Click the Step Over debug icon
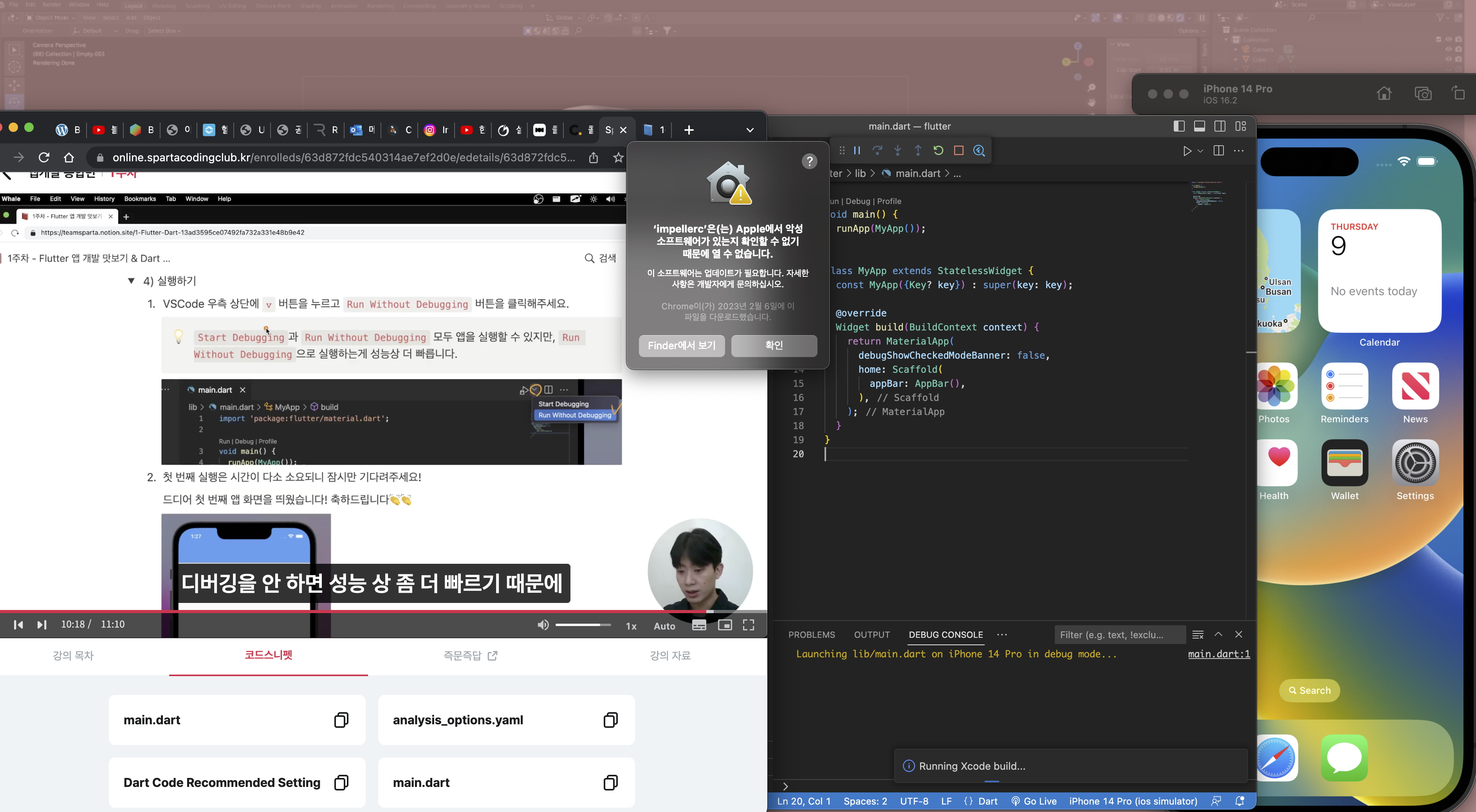Image resolution: width=1476 pixels, height=812 pixels. [x=877, y=150]
